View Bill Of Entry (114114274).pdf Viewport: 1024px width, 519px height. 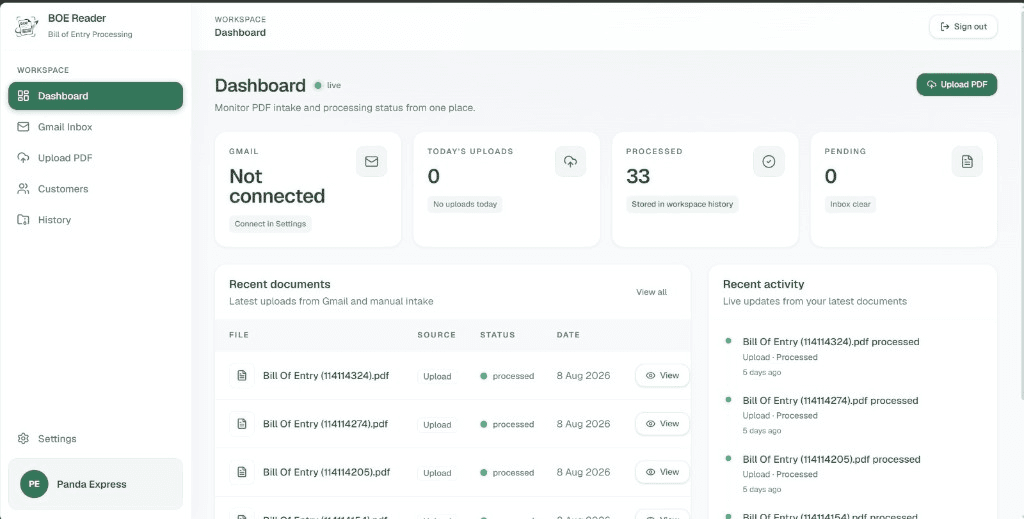click(x=662, y=424)
